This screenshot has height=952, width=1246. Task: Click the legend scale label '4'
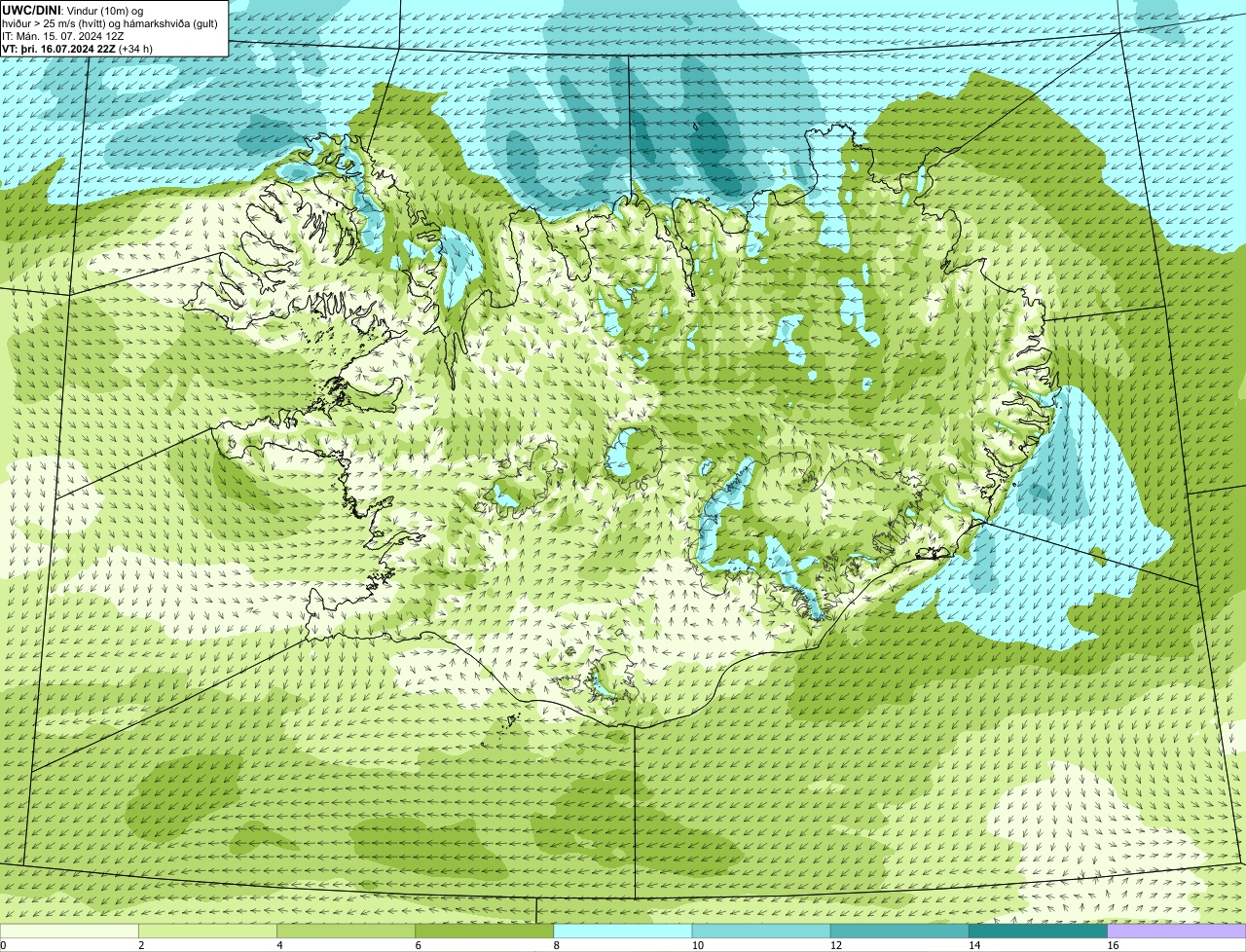(279, 945)
